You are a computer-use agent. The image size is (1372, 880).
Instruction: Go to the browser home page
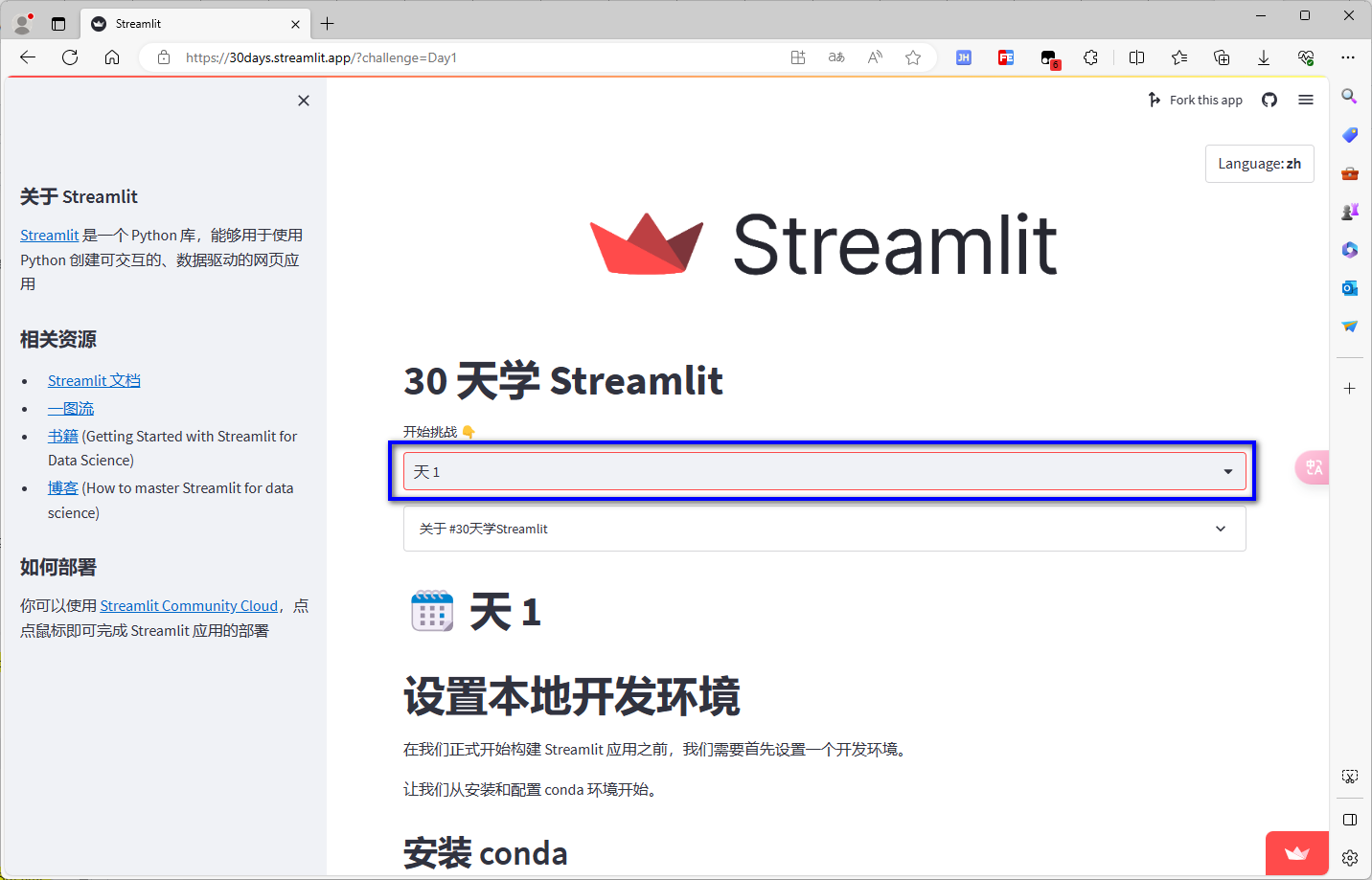[112, 57]
